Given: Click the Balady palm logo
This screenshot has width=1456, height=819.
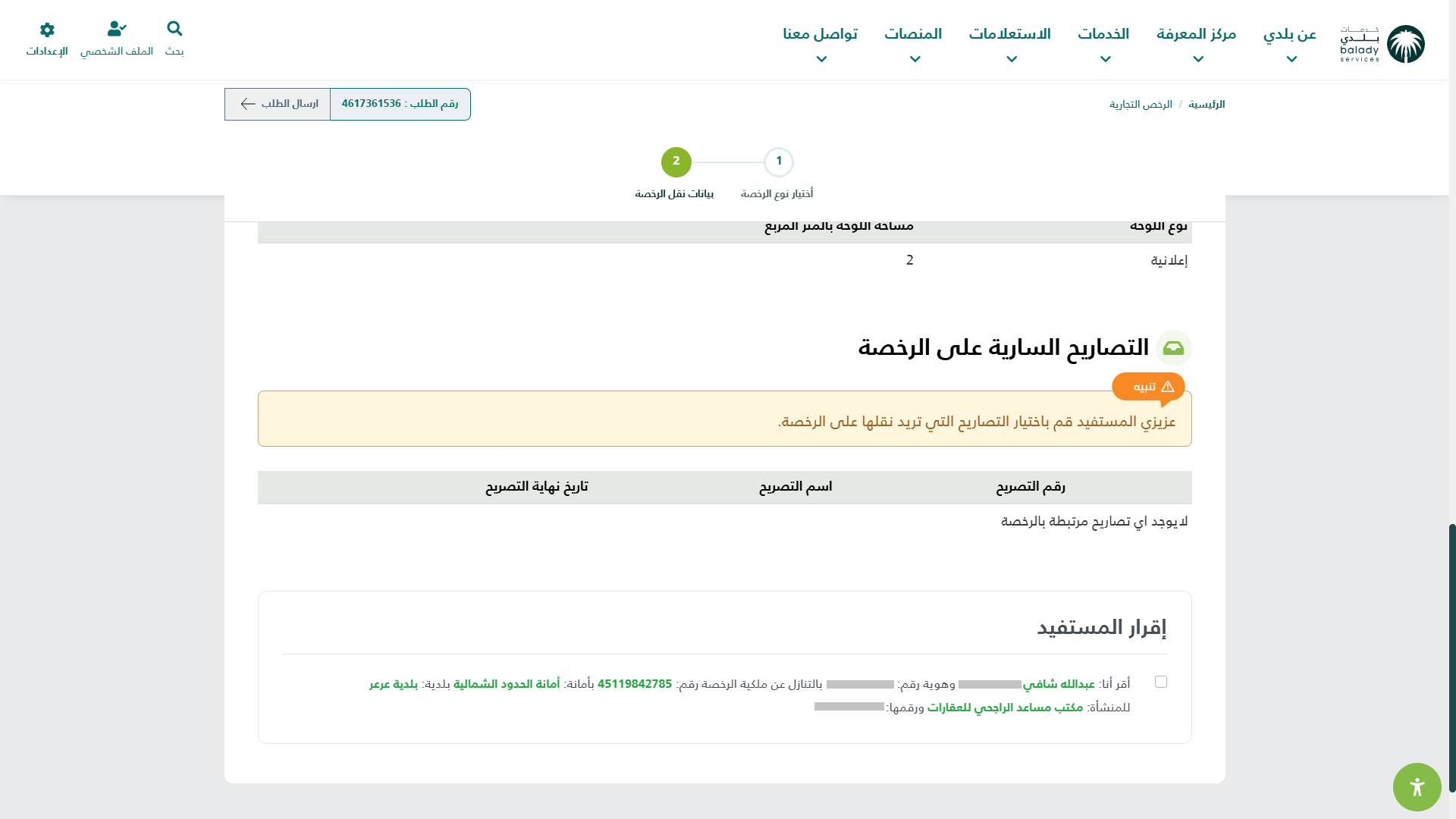Looking at the screenshot, I should click(1405, 44).
